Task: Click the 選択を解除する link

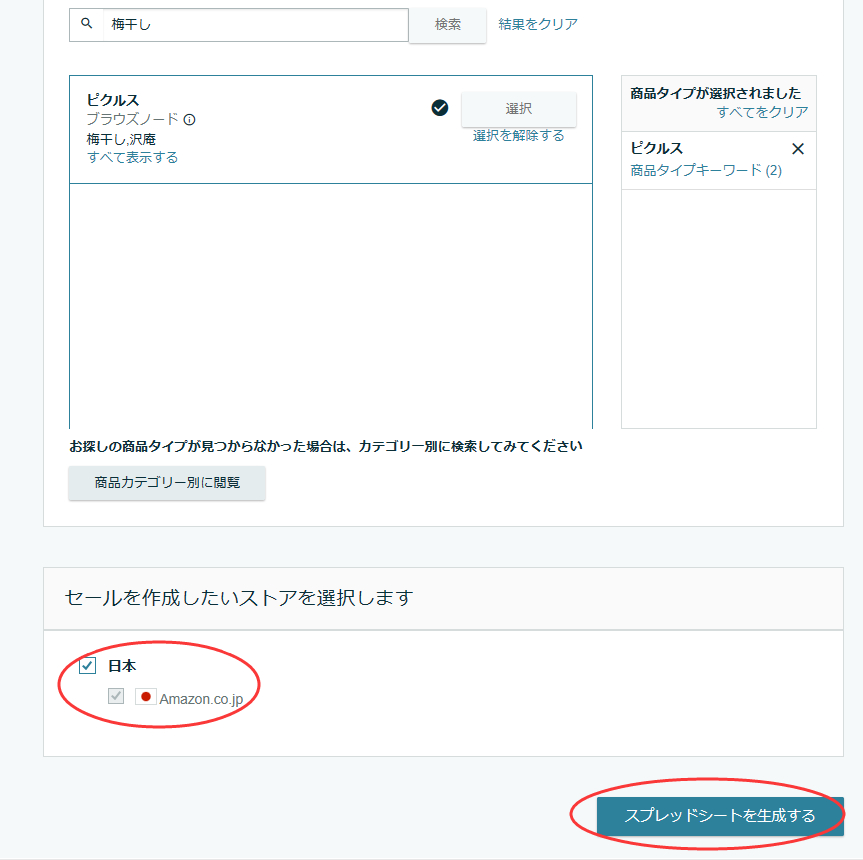Action: 518,135
